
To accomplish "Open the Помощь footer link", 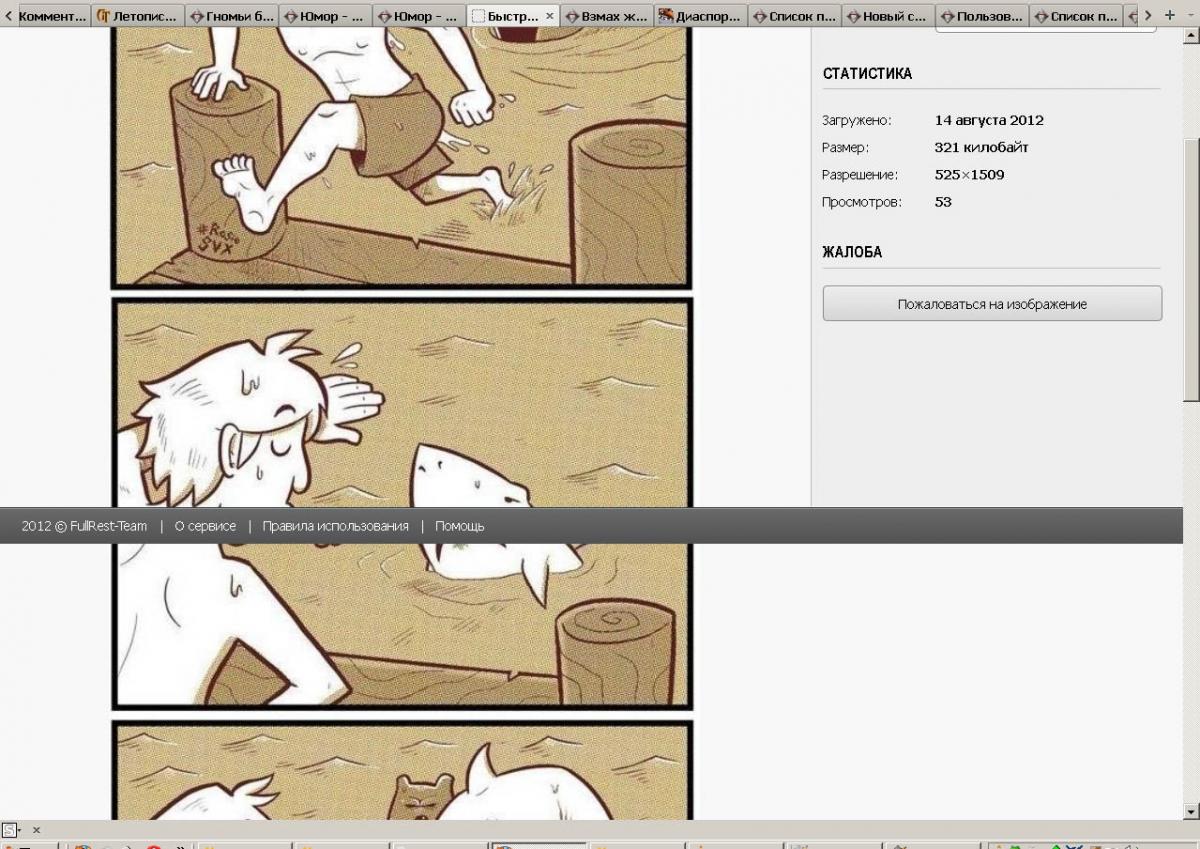I will coord(459,526).
